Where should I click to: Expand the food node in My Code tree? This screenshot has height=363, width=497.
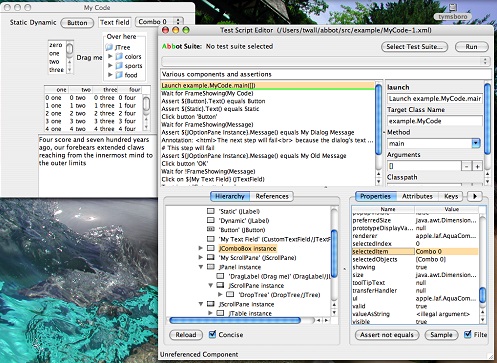[x=110, y=75]
